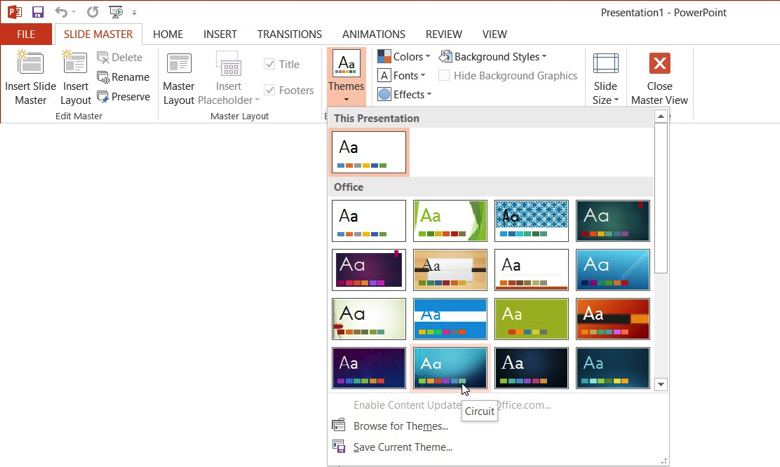This screenshot has height=467, width=780.
Task: Click the Close Master View icon
Action: tap(659, 65)
